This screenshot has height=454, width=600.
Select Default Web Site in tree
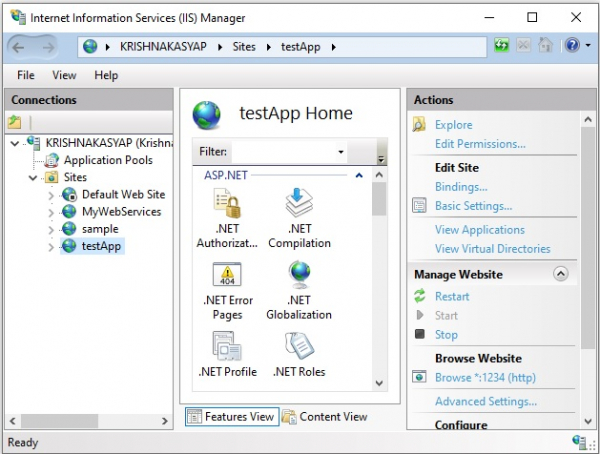pyautogui.click(x=123, y=194)
